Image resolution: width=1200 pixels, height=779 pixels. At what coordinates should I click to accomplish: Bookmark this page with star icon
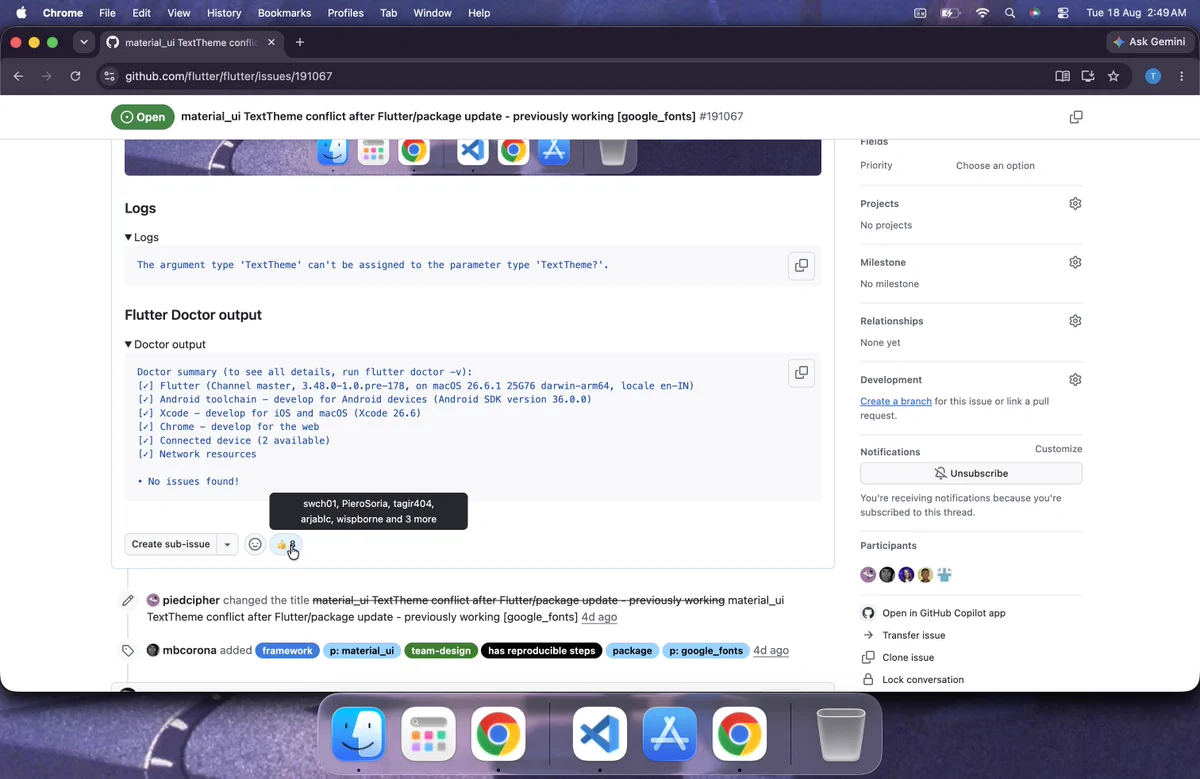[x=1113, y=76]
